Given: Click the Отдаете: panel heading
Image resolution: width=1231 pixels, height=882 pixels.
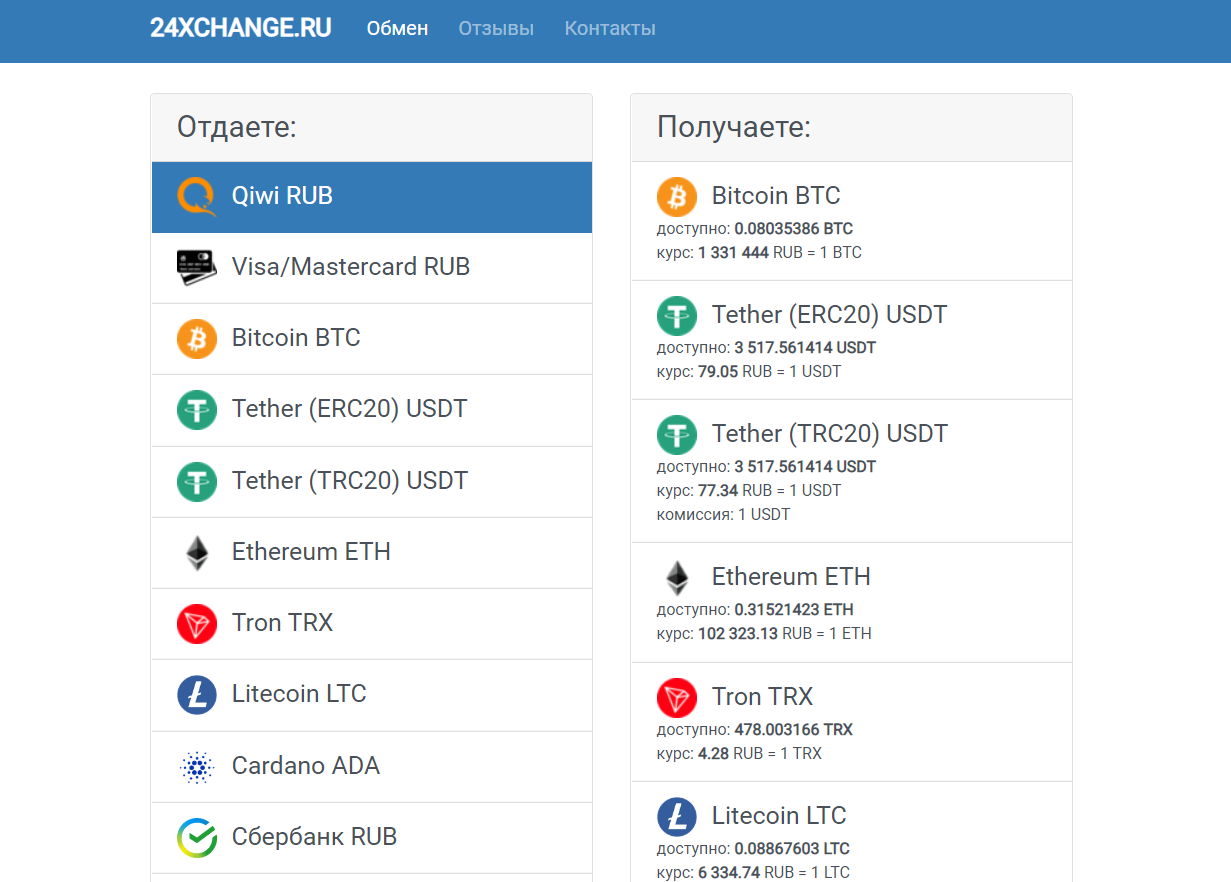Looking at the screenshot, I should 237,127.
